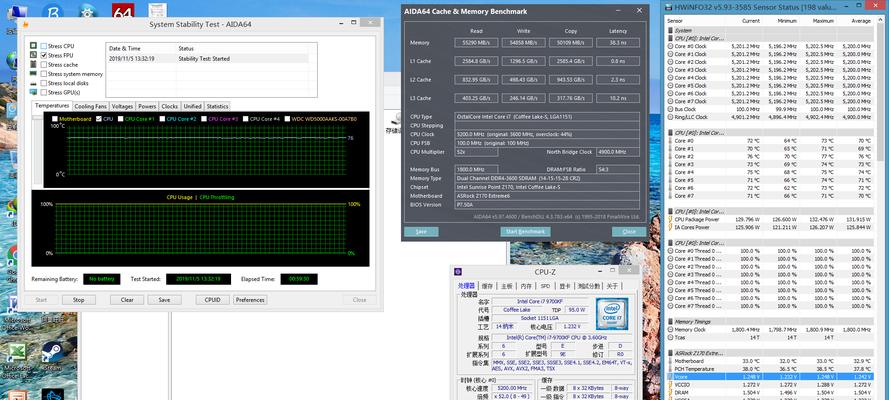The image size is (889, 400).
Task: Click Stop in System Stability Test
Action: coord(79,300)
